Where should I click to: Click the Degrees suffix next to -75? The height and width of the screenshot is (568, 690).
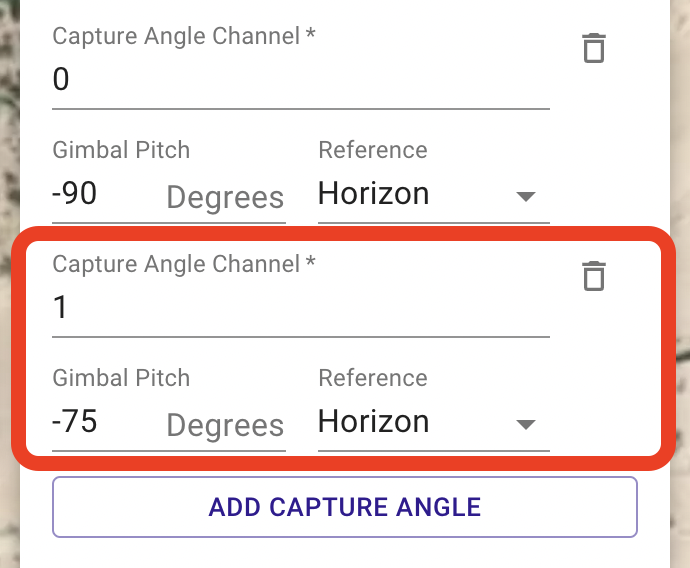pos(225,425)
